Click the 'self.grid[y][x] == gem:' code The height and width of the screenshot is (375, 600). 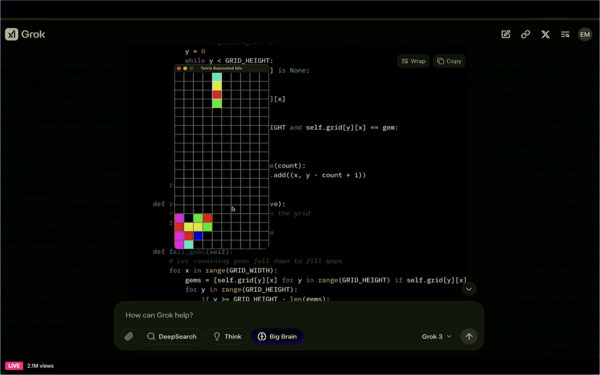coord(352,128)
